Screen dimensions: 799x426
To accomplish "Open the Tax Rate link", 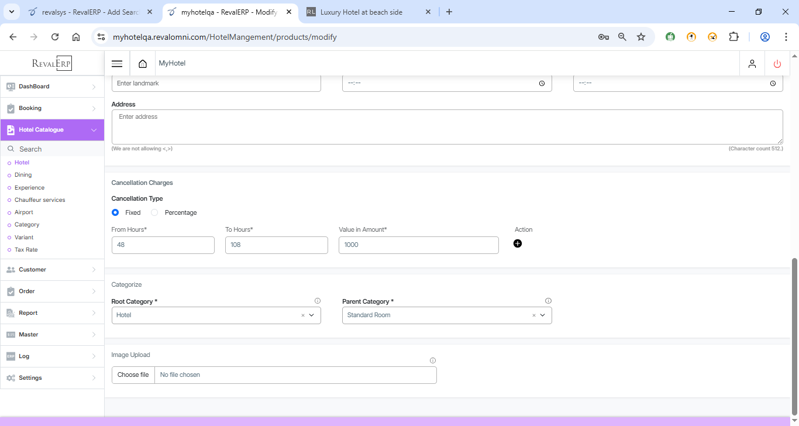I will 26,250.
